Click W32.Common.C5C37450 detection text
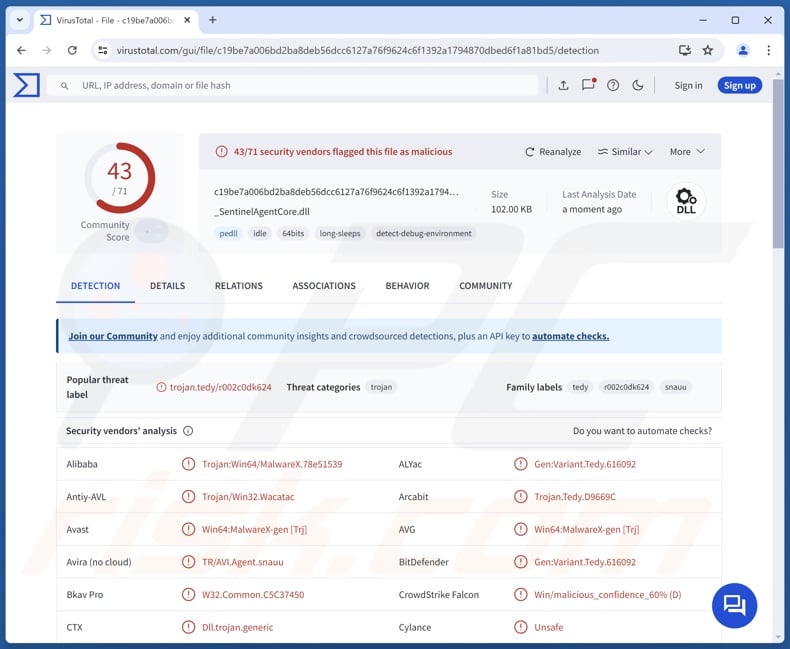This screenshot has width=790, height=649. tap(253, 595)
